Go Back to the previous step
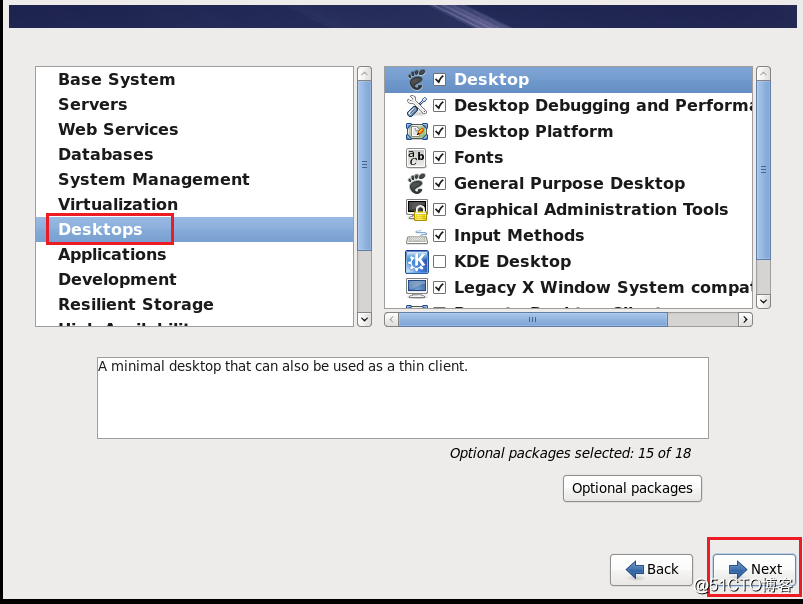The width and height of the screenshot is (803, 604). [x=651, y=569]
